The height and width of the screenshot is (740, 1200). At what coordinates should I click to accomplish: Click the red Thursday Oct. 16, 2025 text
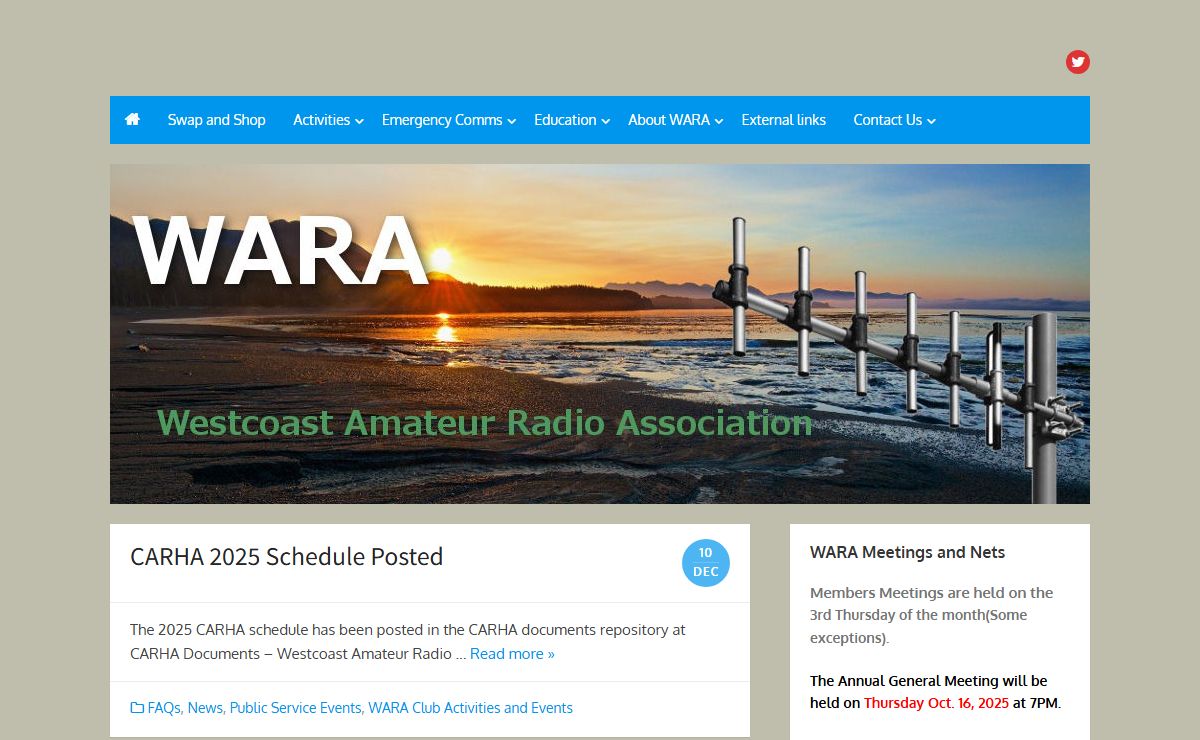coord(936,703)
